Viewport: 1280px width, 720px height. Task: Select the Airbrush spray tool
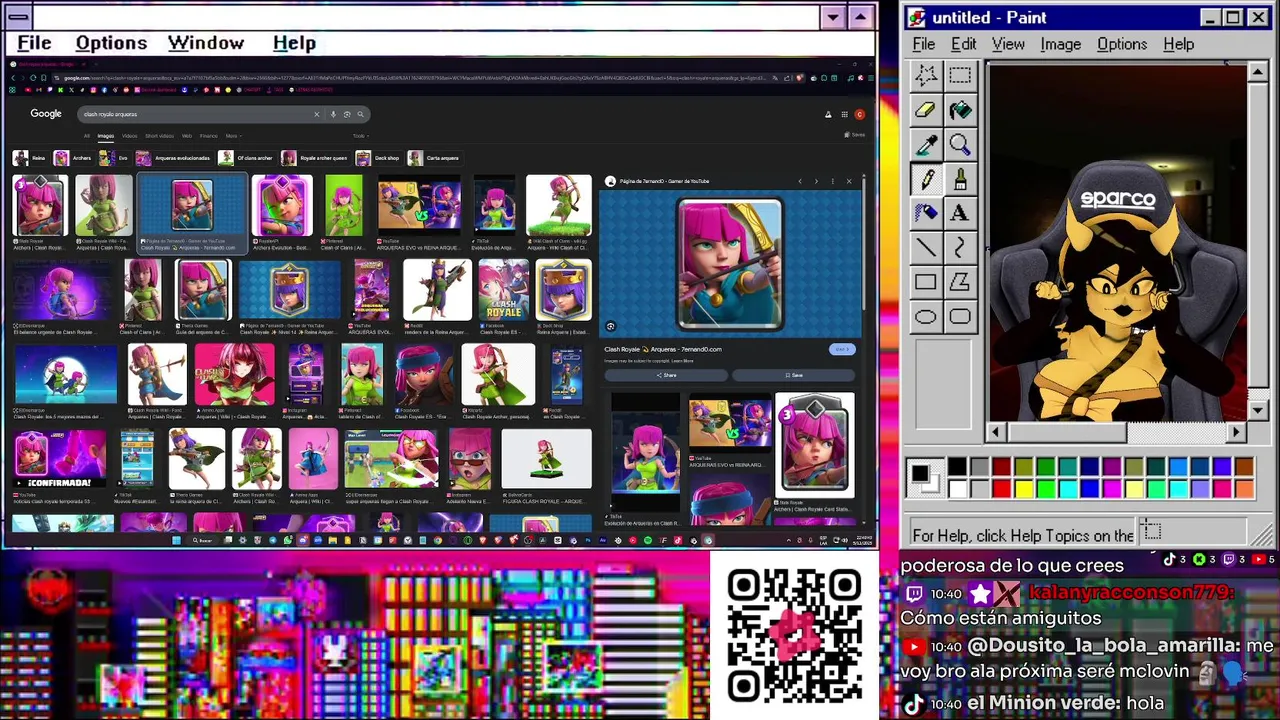tap(926, 213)
